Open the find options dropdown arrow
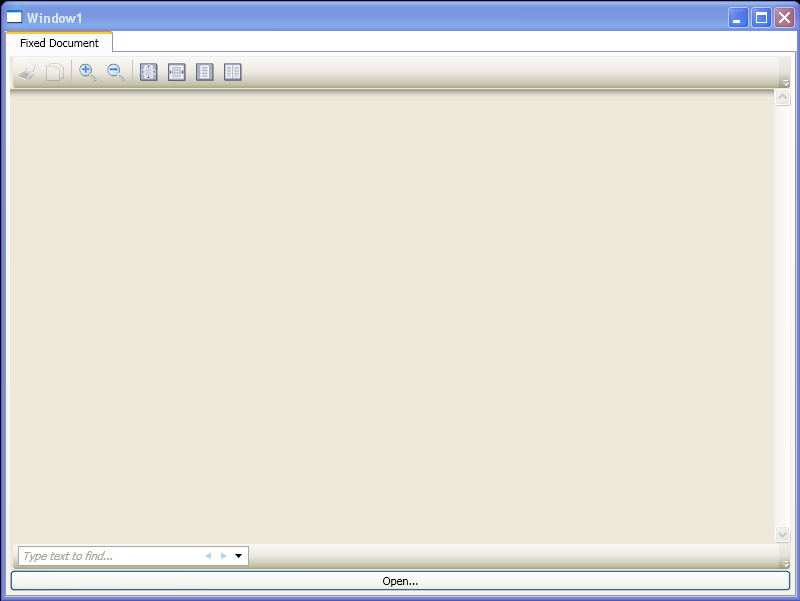The height and width of the screenshot is (601, 800). tap(238, 556)
